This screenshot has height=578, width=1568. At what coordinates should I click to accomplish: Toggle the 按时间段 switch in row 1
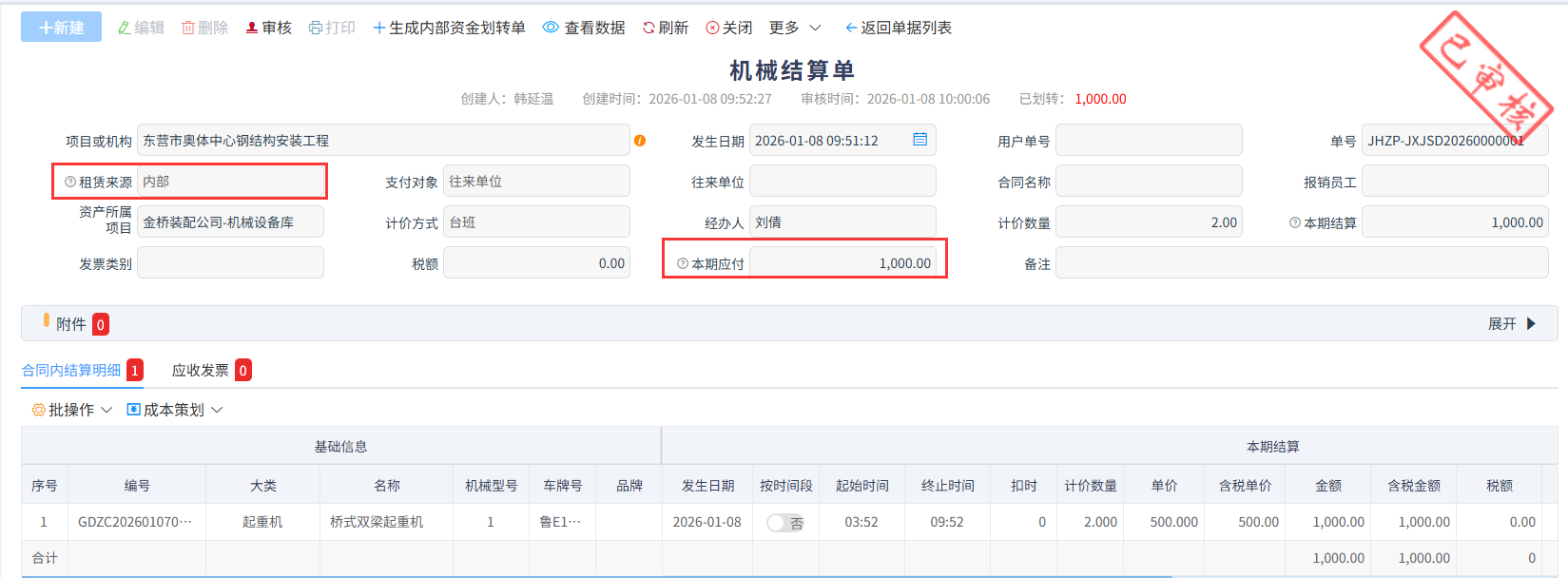[x=785, y=523]
